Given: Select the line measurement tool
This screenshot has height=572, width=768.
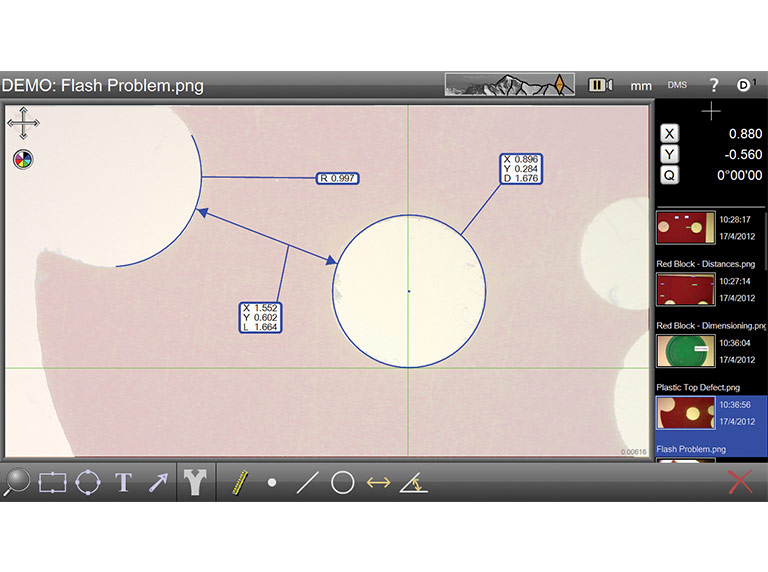Looking at the screenshot, I should coord(307,483).
